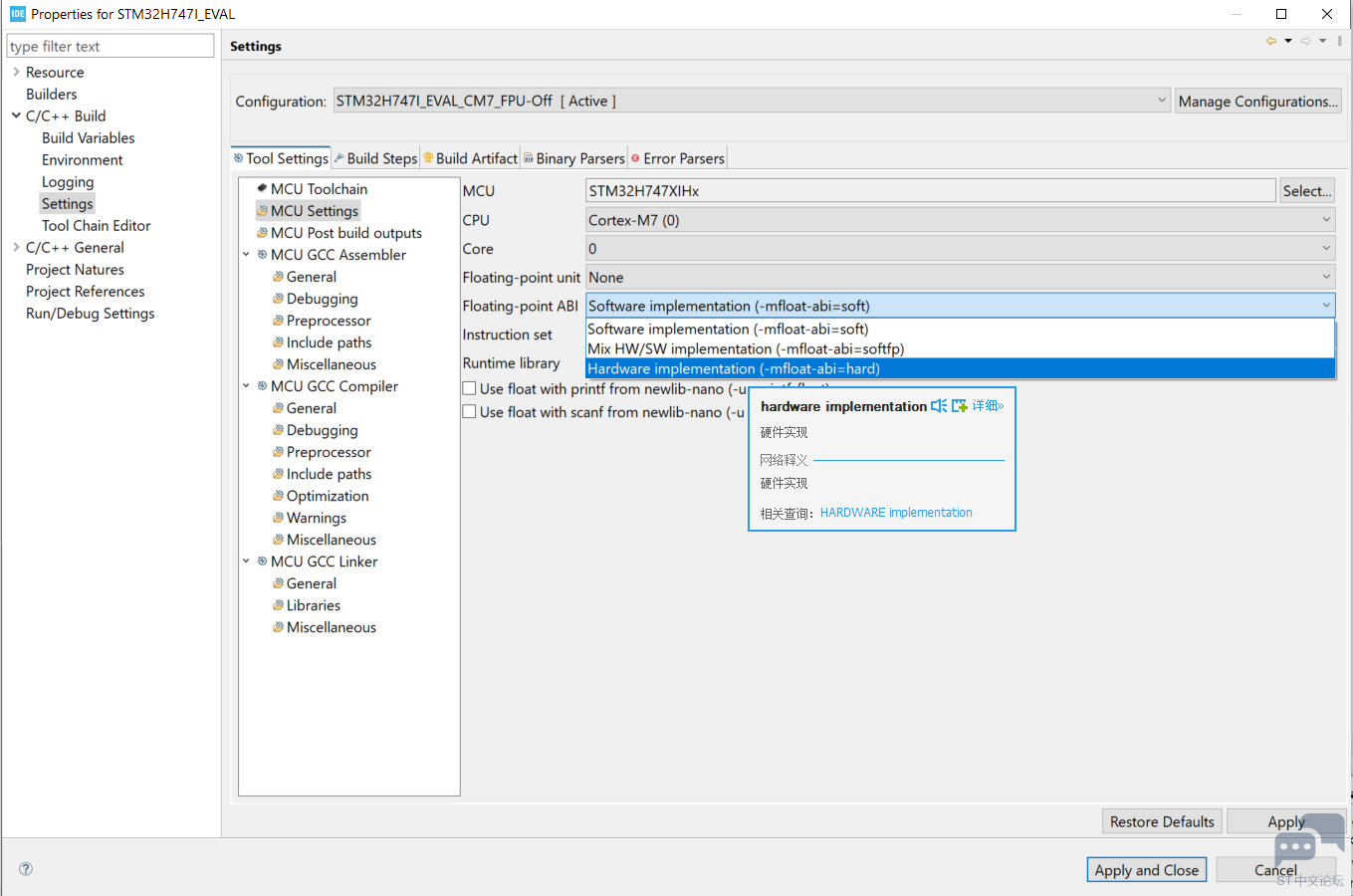
Task: Open HARDWARE implementation related query link
Action: coord(896,513)
